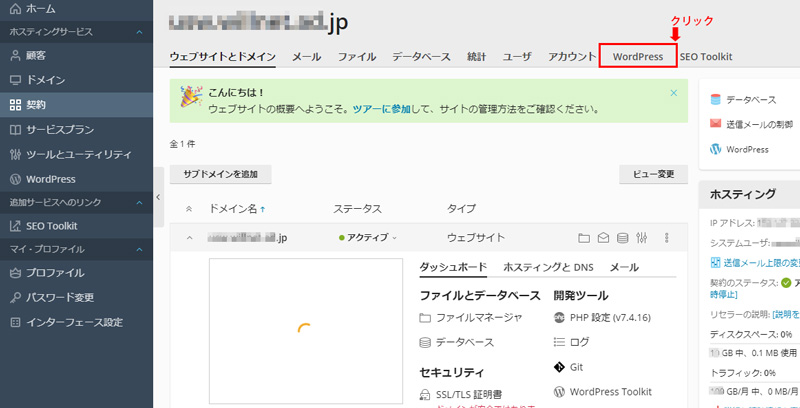Collapse all domains with double chevron

189,209
